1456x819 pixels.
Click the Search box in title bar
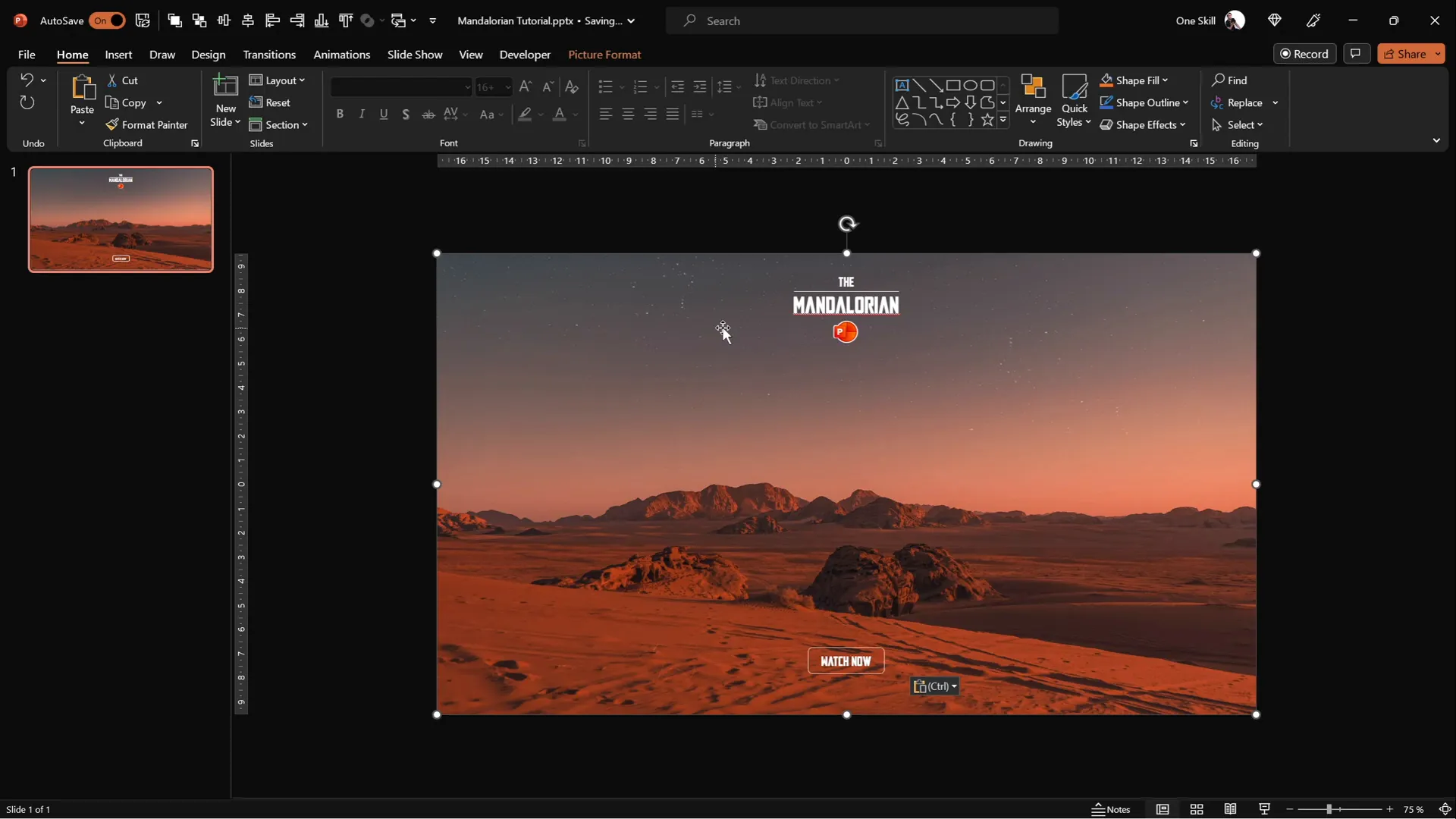(862, 20)
